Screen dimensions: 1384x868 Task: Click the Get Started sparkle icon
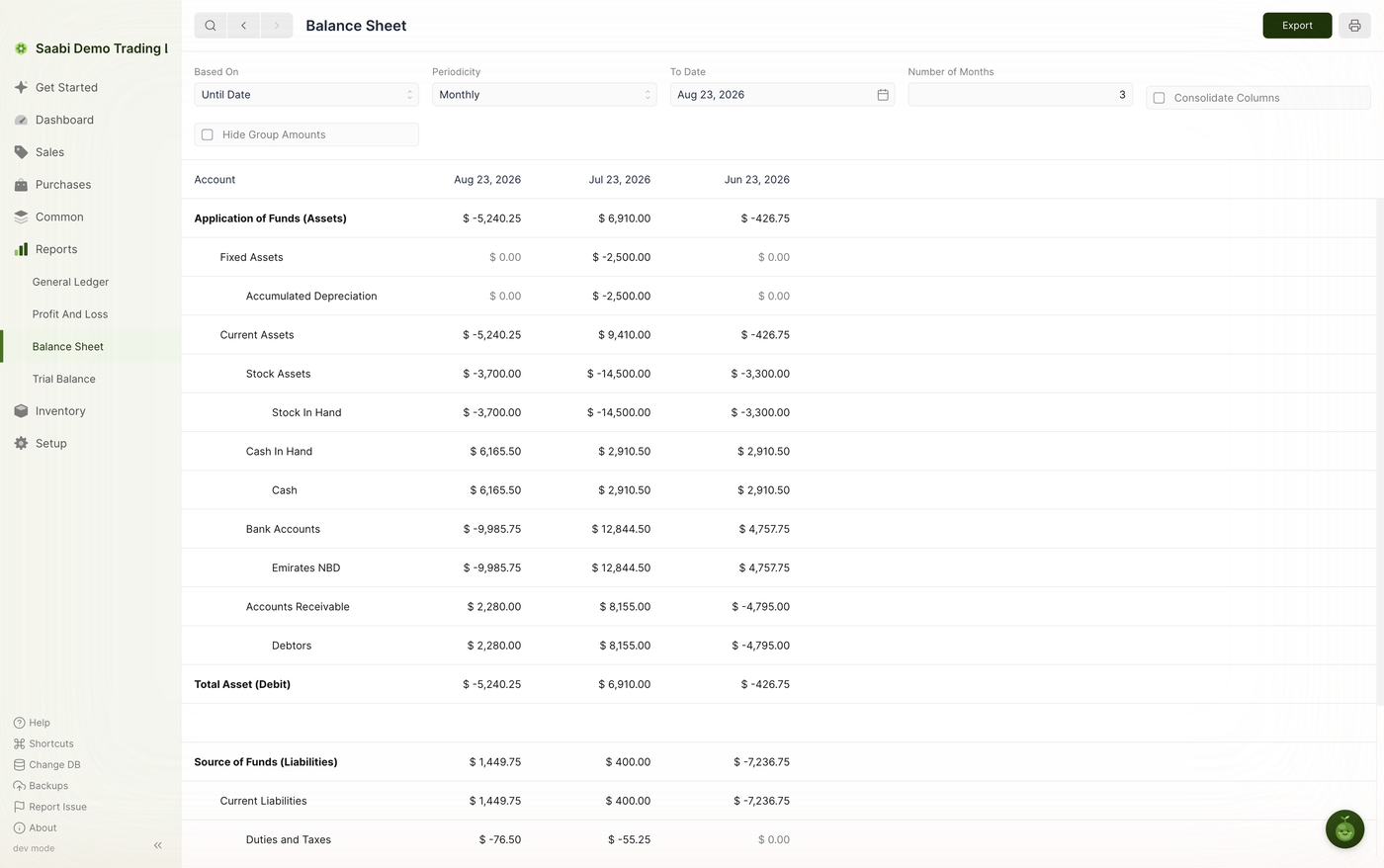pyautogui.click(x=21, y=87)
